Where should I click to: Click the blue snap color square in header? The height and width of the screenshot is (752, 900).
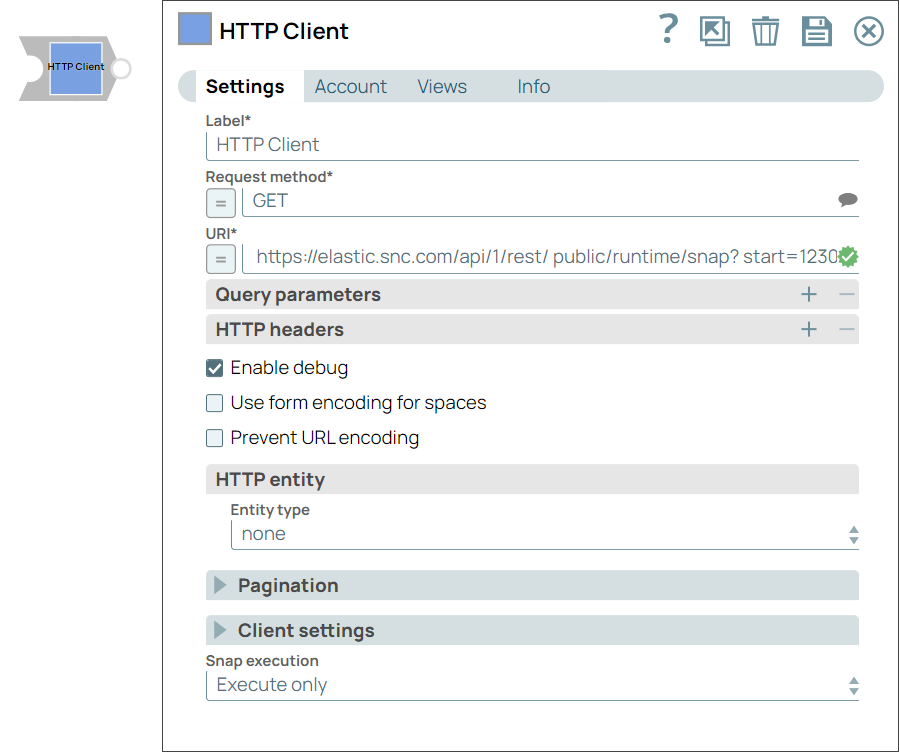tap(195, 29)
